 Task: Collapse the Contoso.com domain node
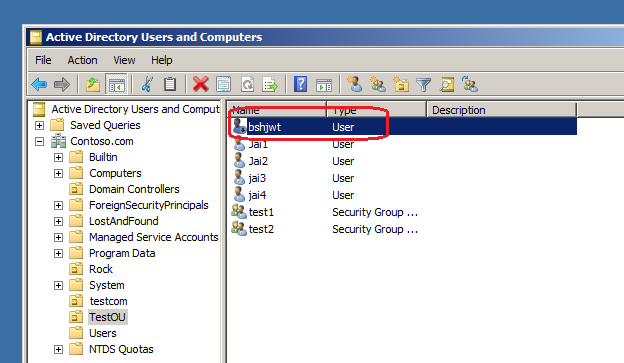click(39, 141)
